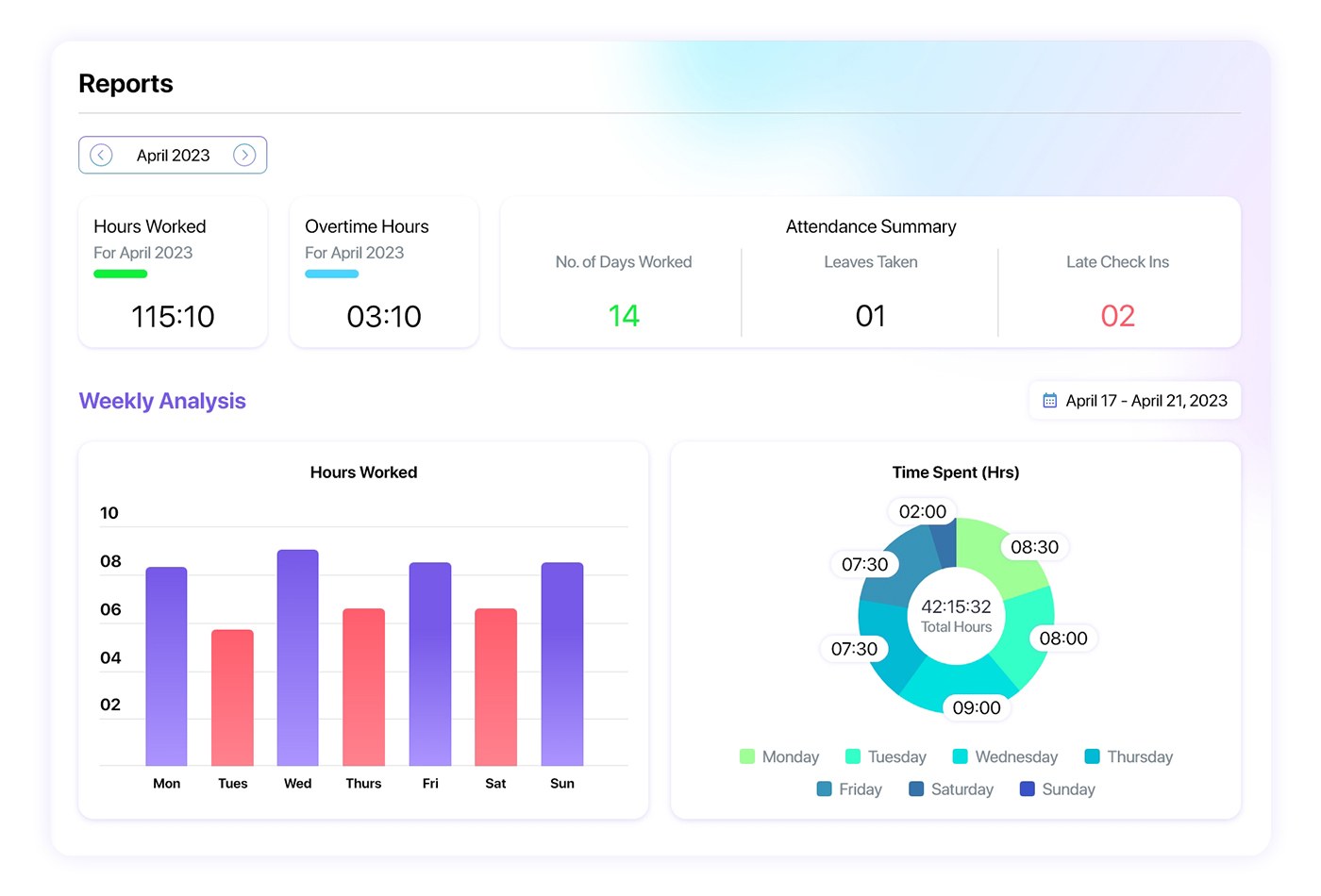Click the 08:30 donut chart label
This screenshot has height=896, width=1321.
(x=1035, y=547)
